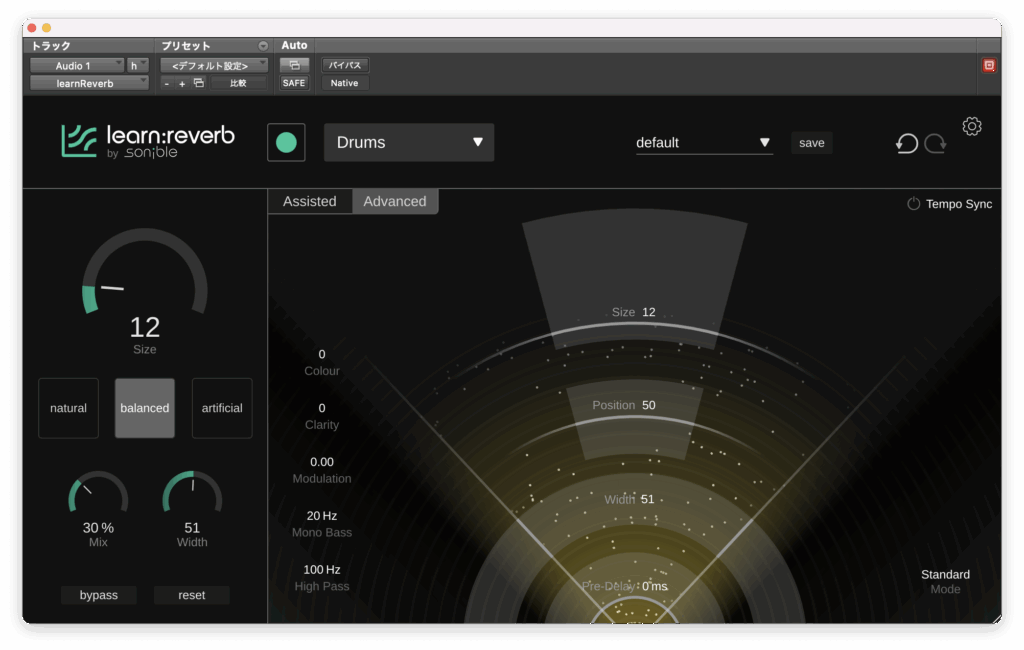Click the Clarity value 0
The image size is (1024, 650).
tap(322, 408)
